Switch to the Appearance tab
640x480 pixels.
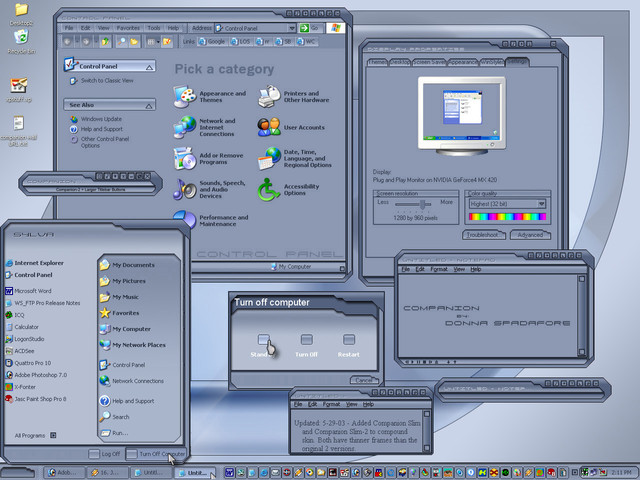point(463,62)
